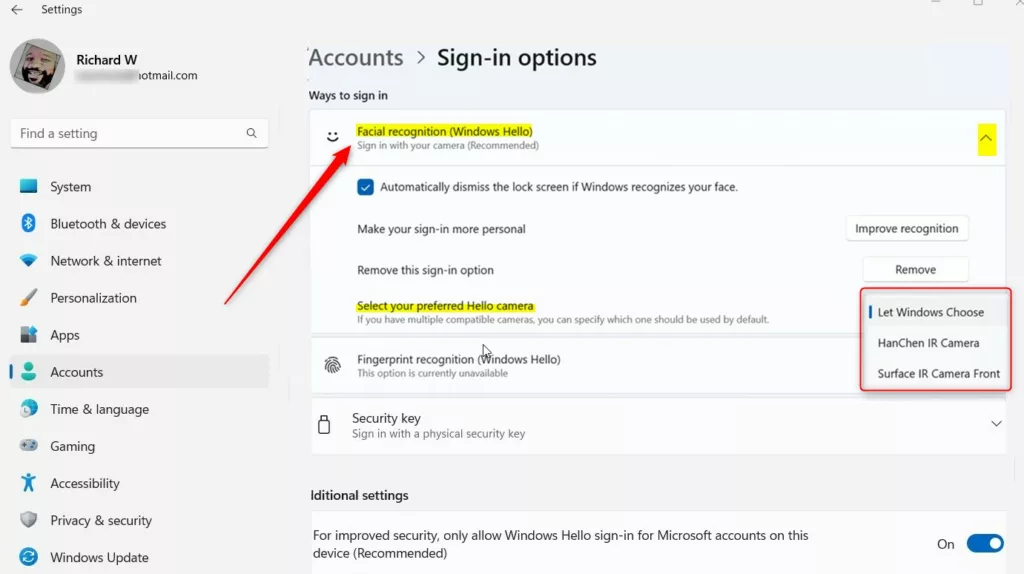Click the Windows Update icon
This screenshot has width=1024, height=574.
[x=29, y=557]
